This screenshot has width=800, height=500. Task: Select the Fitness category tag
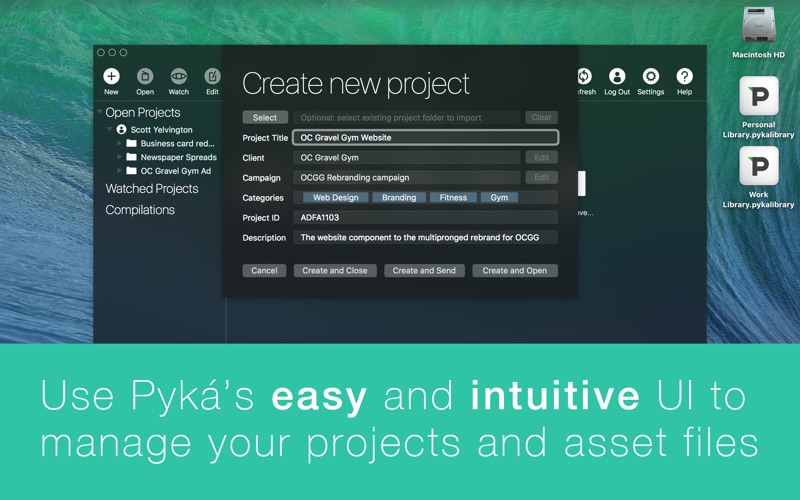click(x=453, y=197)
